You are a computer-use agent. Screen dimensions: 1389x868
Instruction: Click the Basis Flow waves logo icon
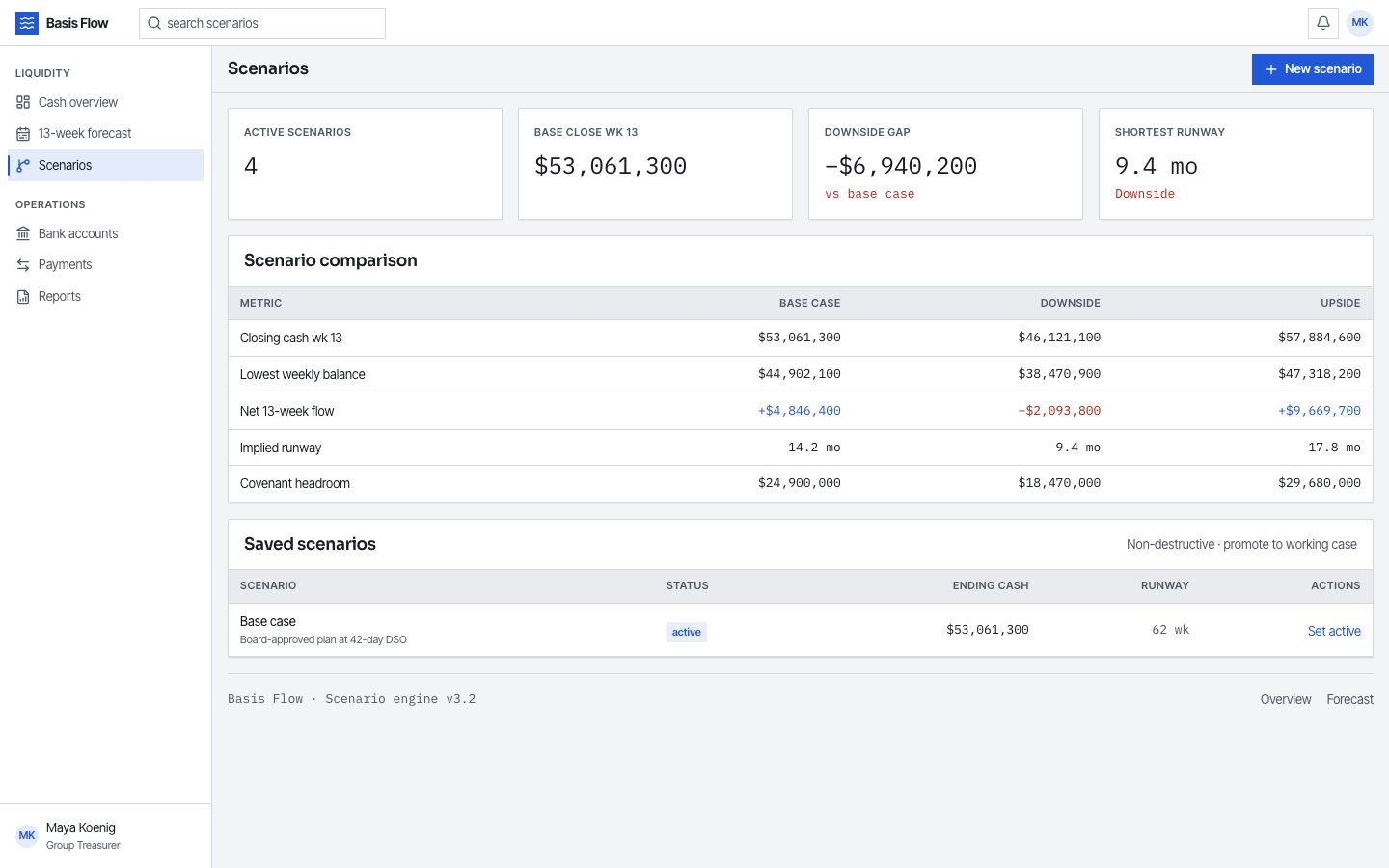click(27, 23)
